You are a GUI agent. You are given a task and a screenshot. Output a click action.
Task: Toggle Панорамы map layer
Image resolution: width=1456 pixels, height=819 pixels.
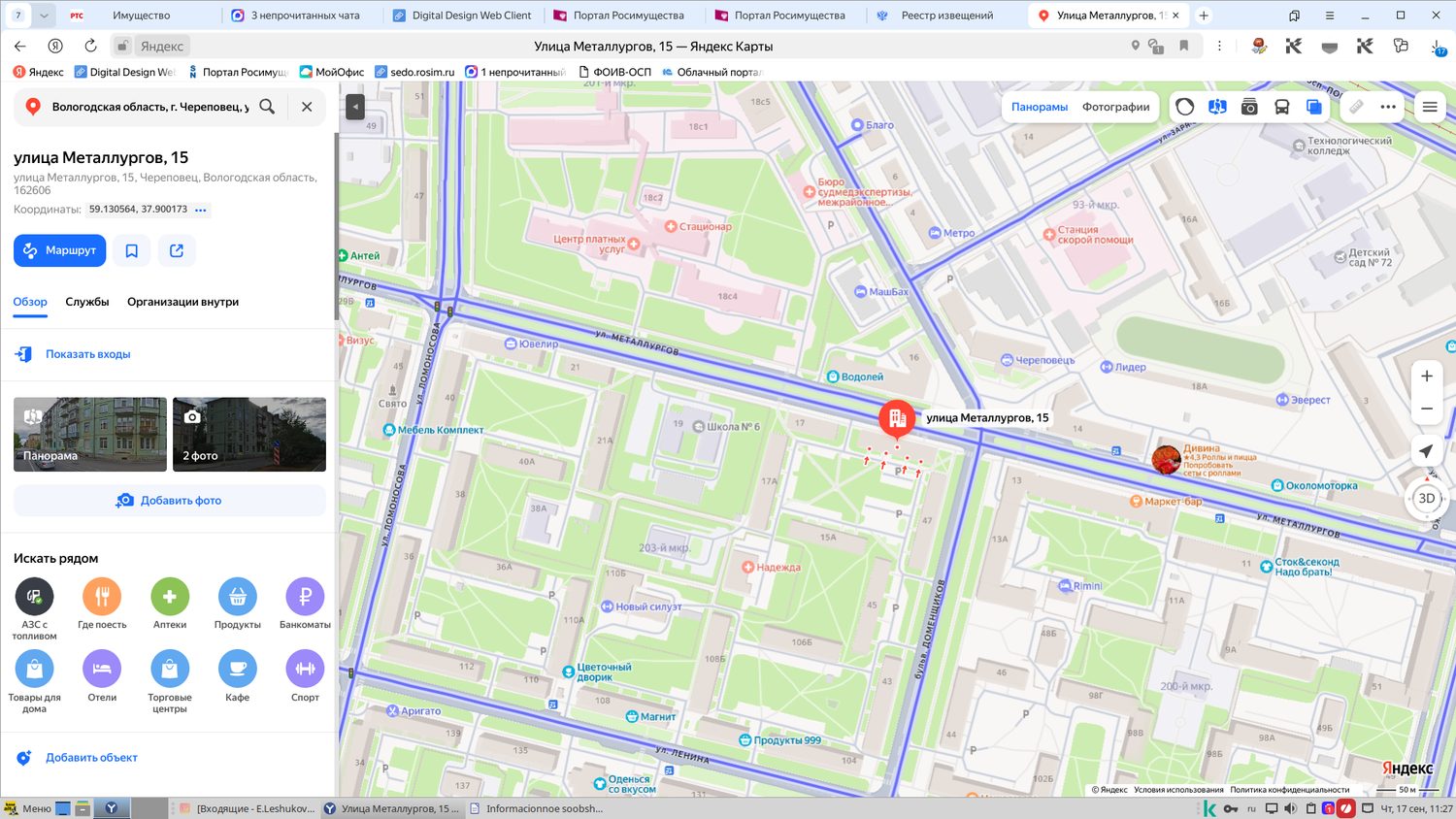[x=1040, y=107]
